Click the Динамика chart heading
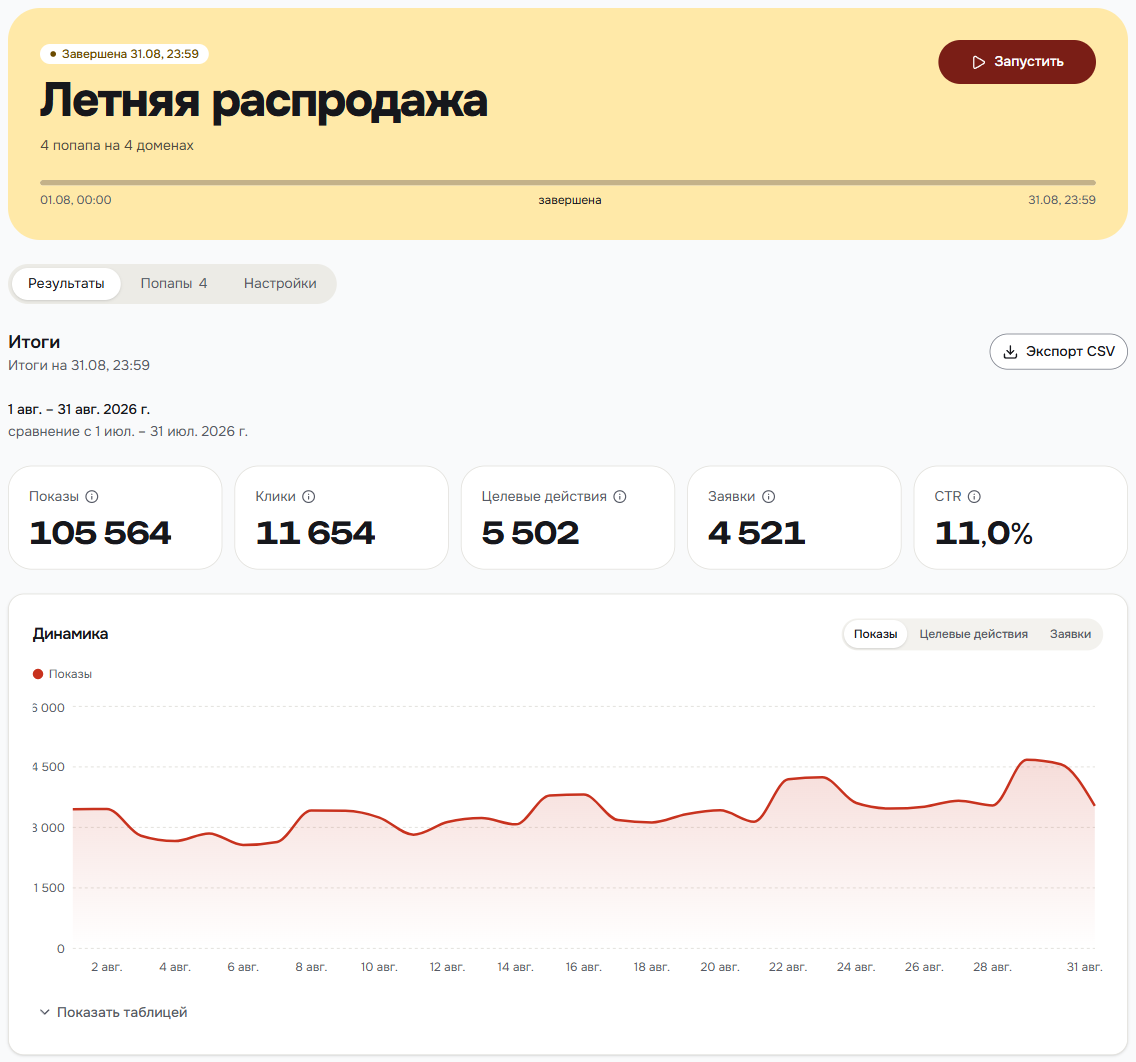Image resolution: width=1136 pixels, height=1062 pixels. 70,635
